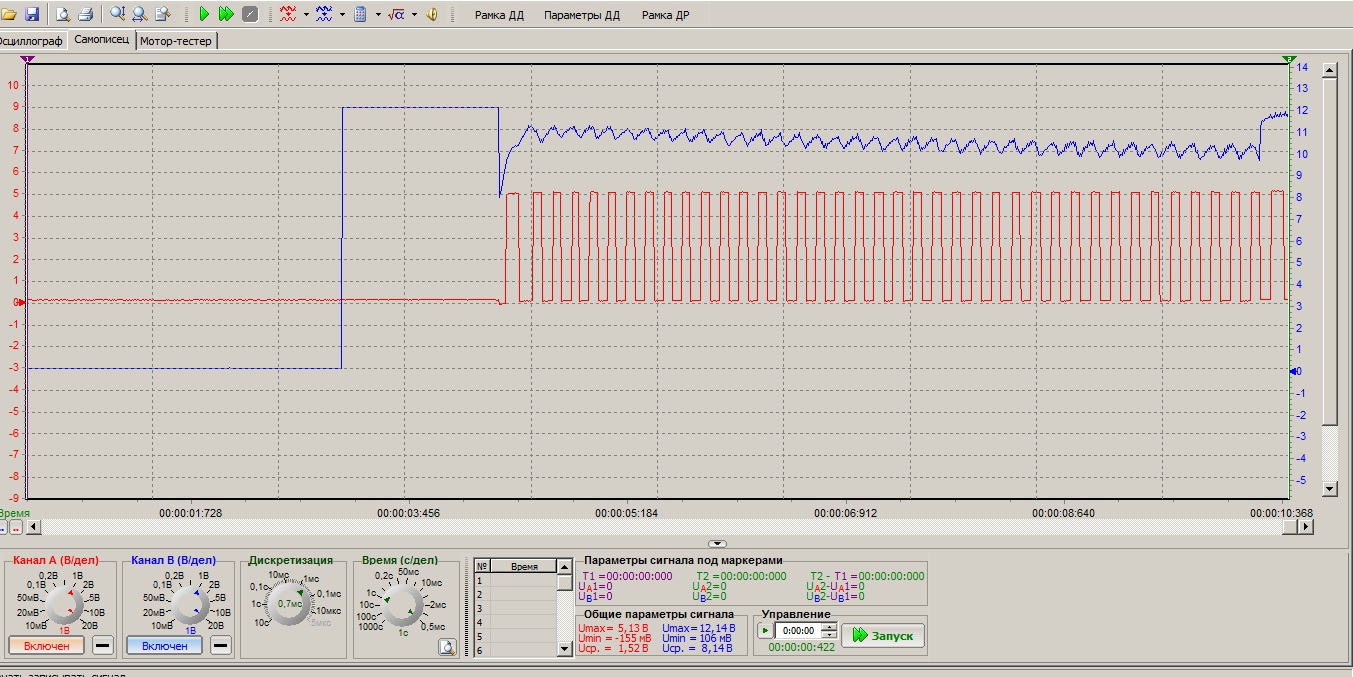1353x677 pixels.
Task: Click the Запуск button
Action: click(883, 635)
